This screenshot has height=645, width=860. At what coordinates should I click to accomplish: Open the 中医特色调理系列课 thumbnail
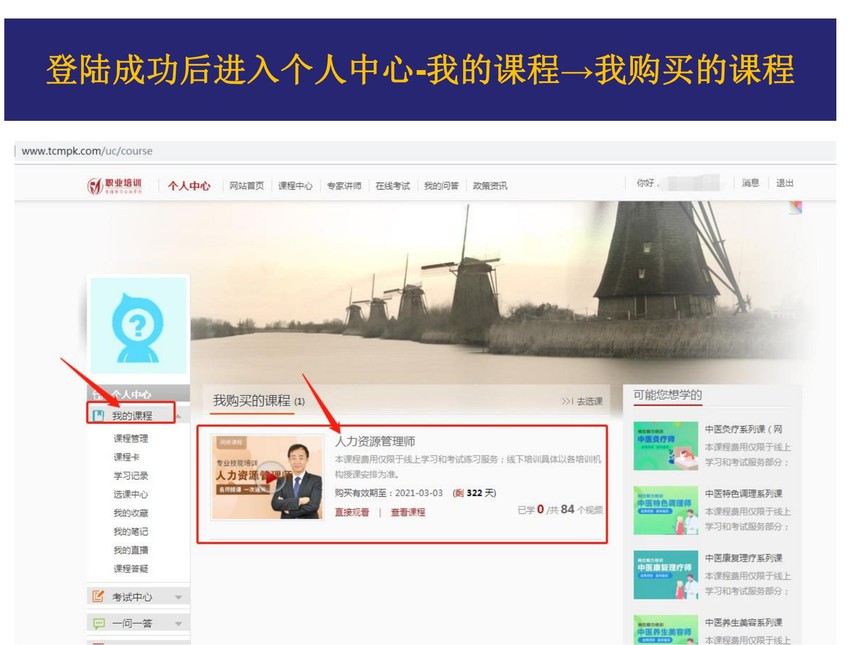pyautogui.click(x=666, y=510)
